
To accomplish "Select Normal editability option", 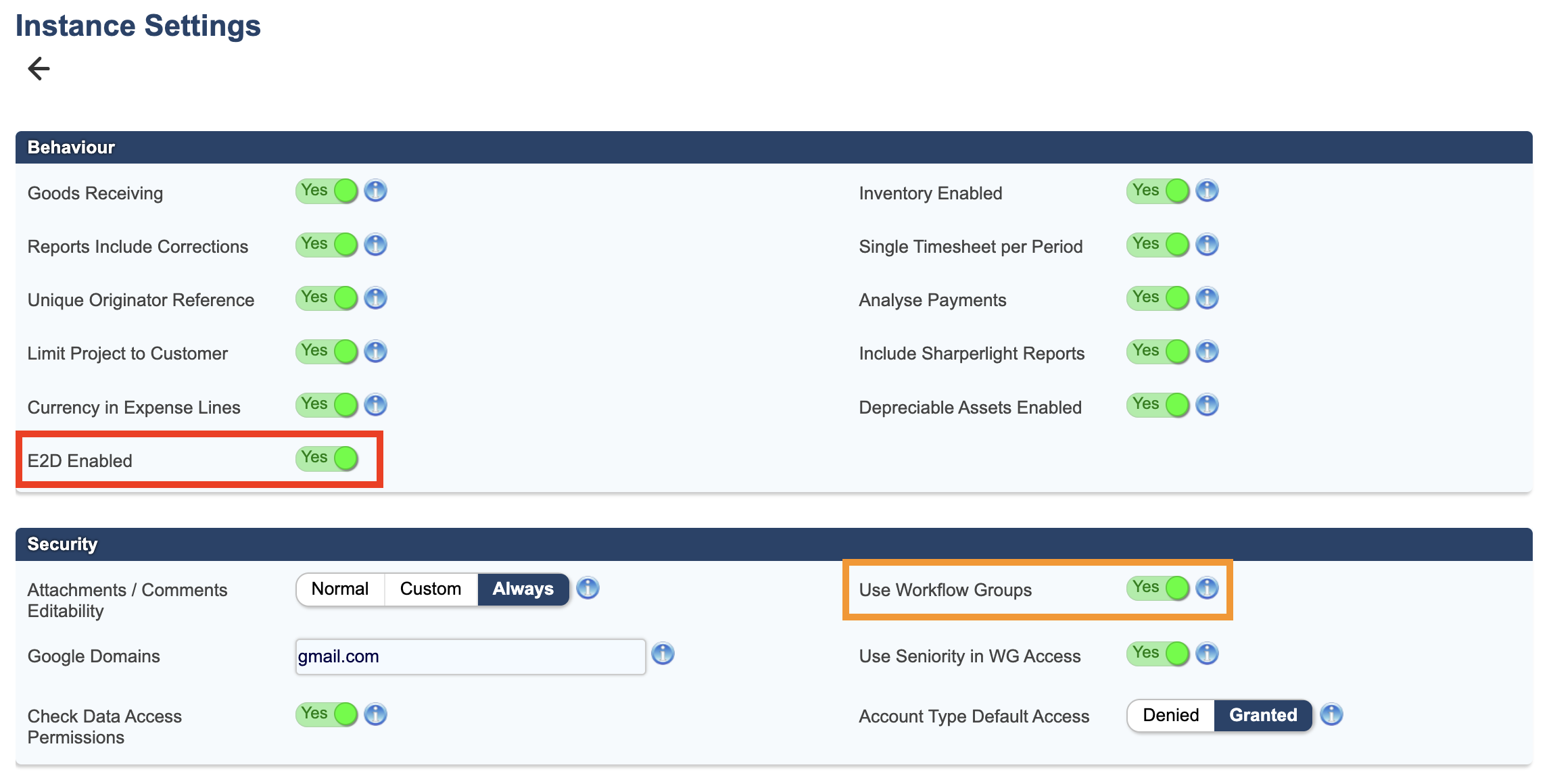I will point(340,589).
